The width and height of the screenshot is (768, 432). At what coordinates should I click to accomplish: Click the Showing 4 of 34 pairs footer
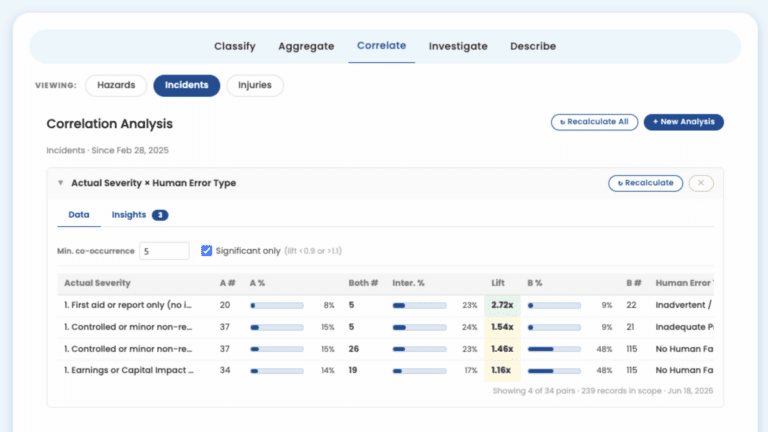click(602, 391)
